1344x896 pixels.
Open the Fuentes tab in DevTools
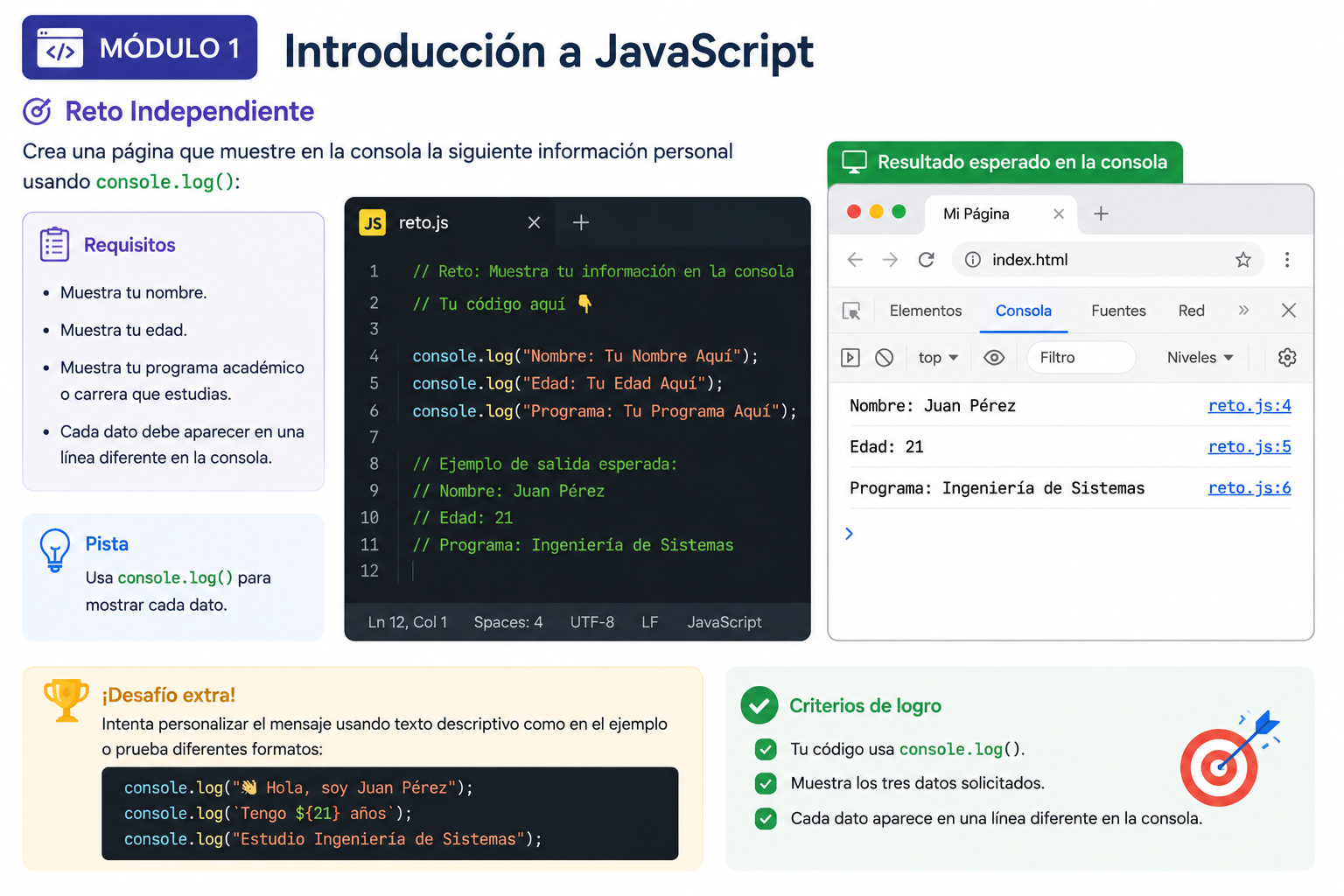pos(1118,311)
